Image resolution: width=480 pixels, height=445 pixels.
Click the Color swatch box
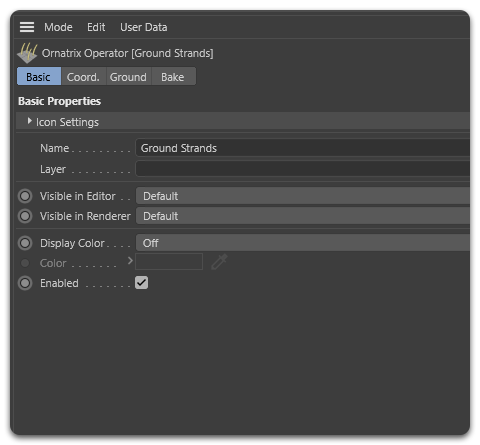(169, 261)
